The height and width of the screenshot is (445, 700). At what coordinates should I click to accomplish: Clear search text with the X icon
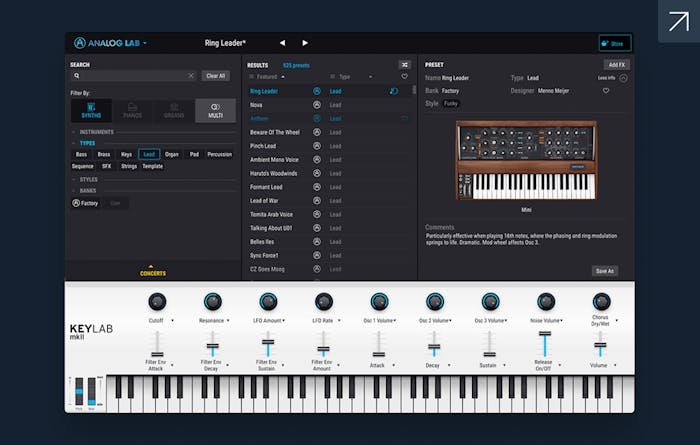pos(191,76)
